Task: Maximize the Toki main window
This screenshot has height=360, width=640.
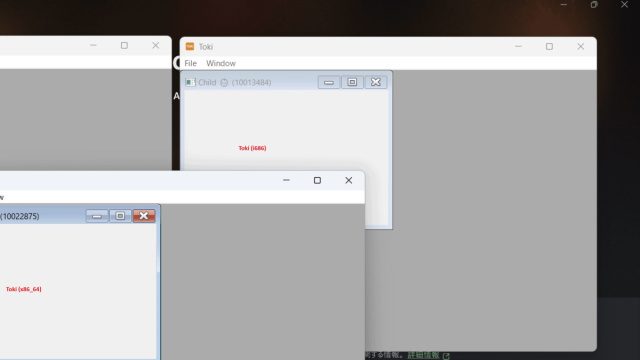Action: [x=549, y=47]
